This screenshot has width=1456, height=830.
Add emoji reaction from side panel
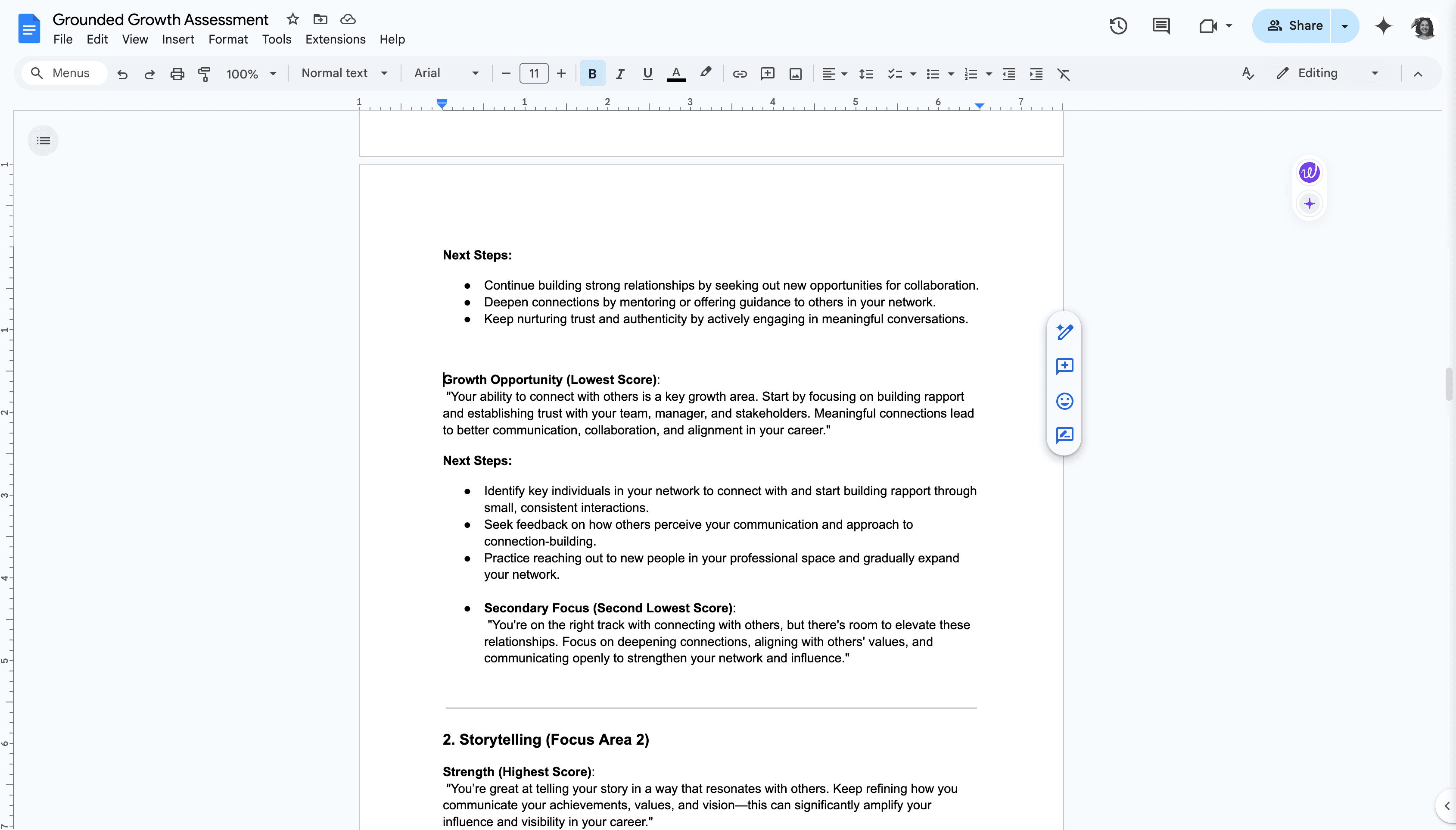click(x=1064, y=401)
